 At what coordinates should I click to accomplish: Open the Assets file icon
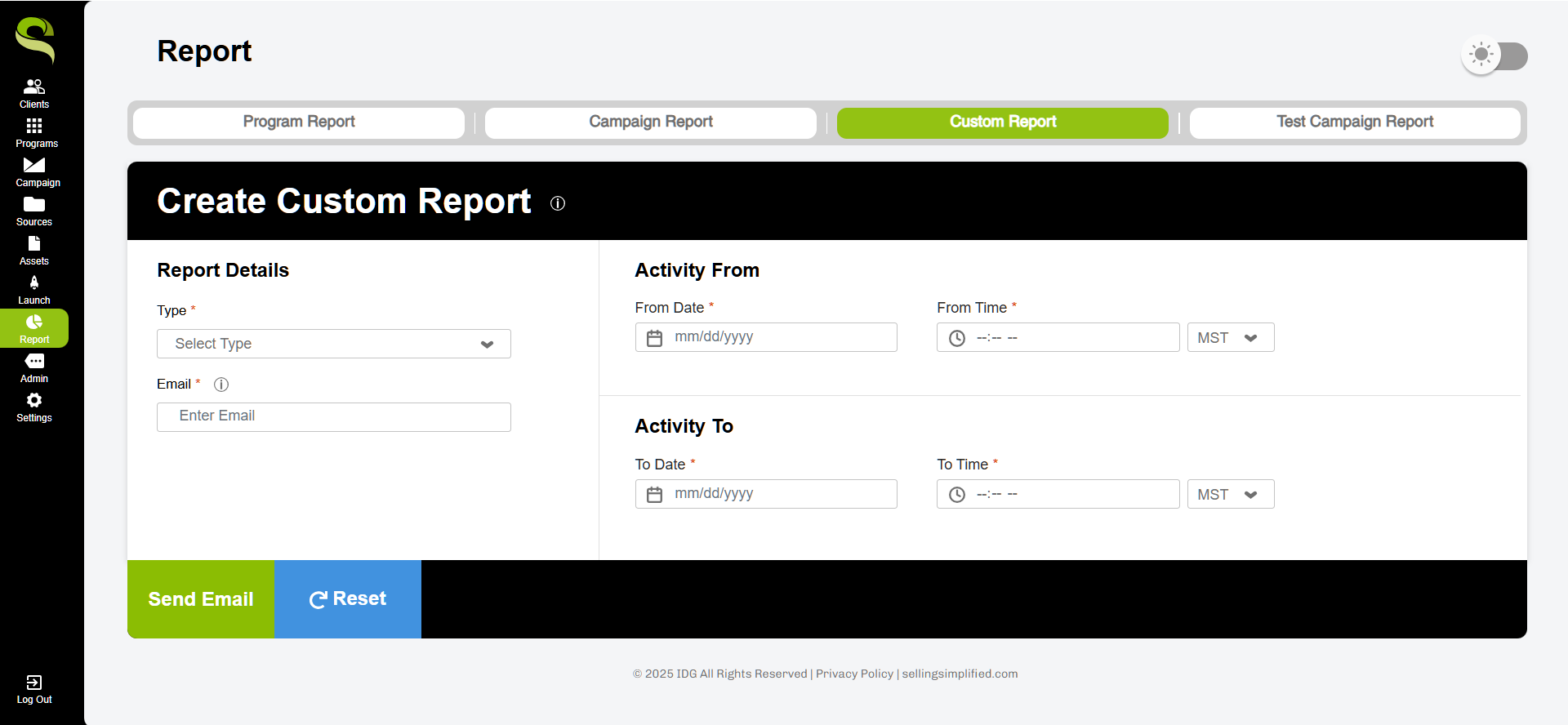click(34, 243)
